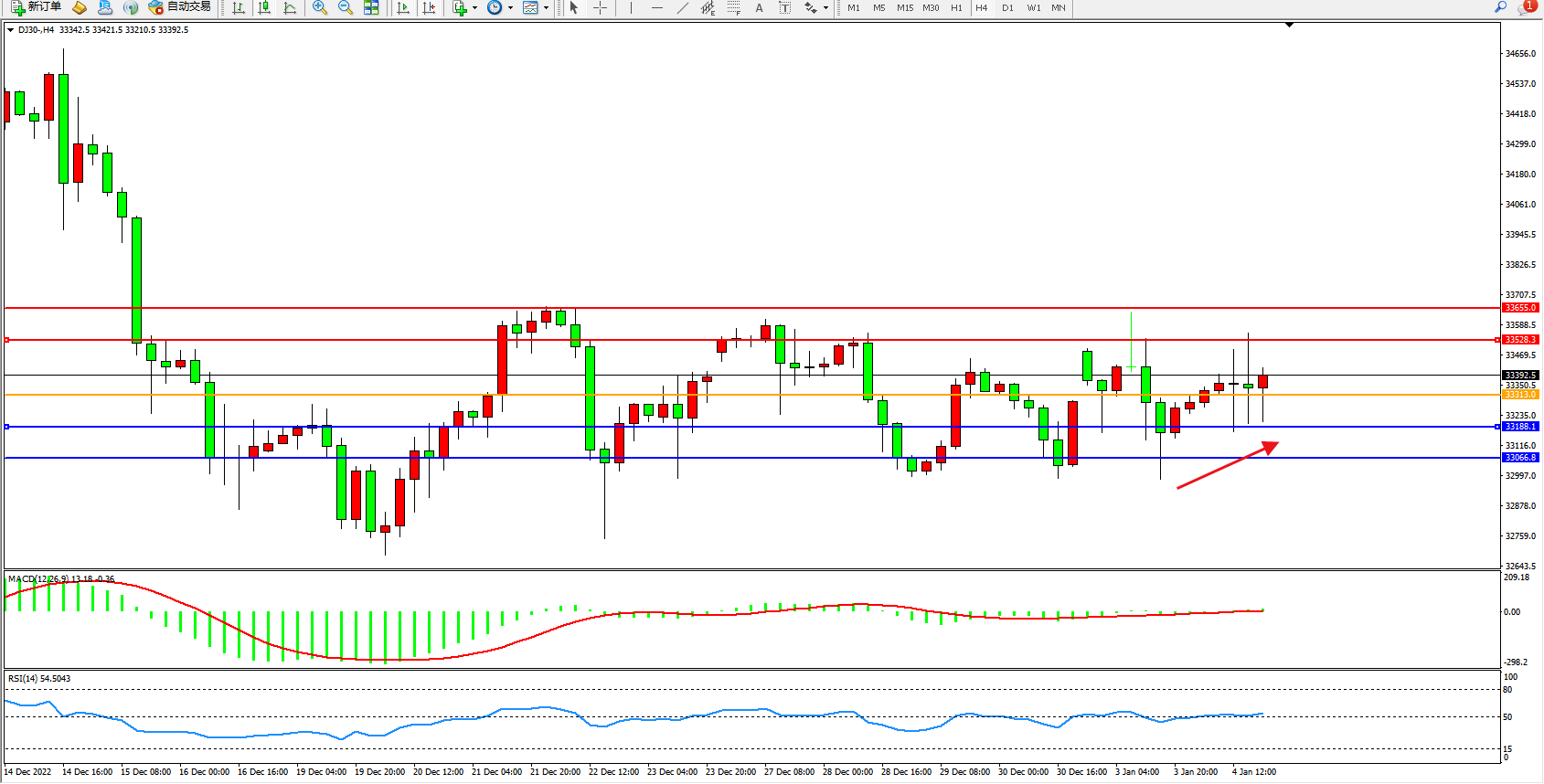Zoom in on the chart
This screenshot has width=1544, height=784.
tap(320, 7)
